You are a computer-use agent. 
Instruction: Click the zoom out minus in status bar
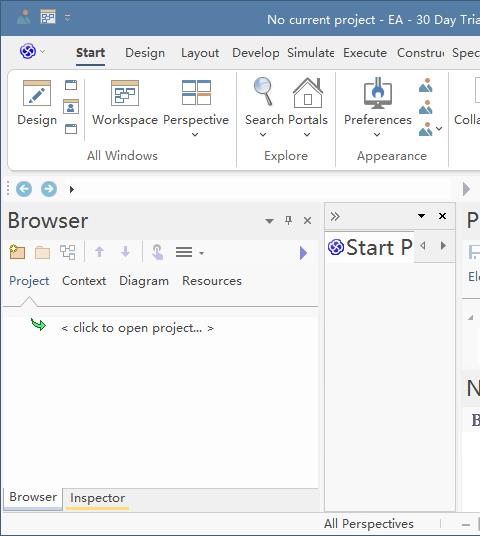pyautogui.click(x=466, y=524)
